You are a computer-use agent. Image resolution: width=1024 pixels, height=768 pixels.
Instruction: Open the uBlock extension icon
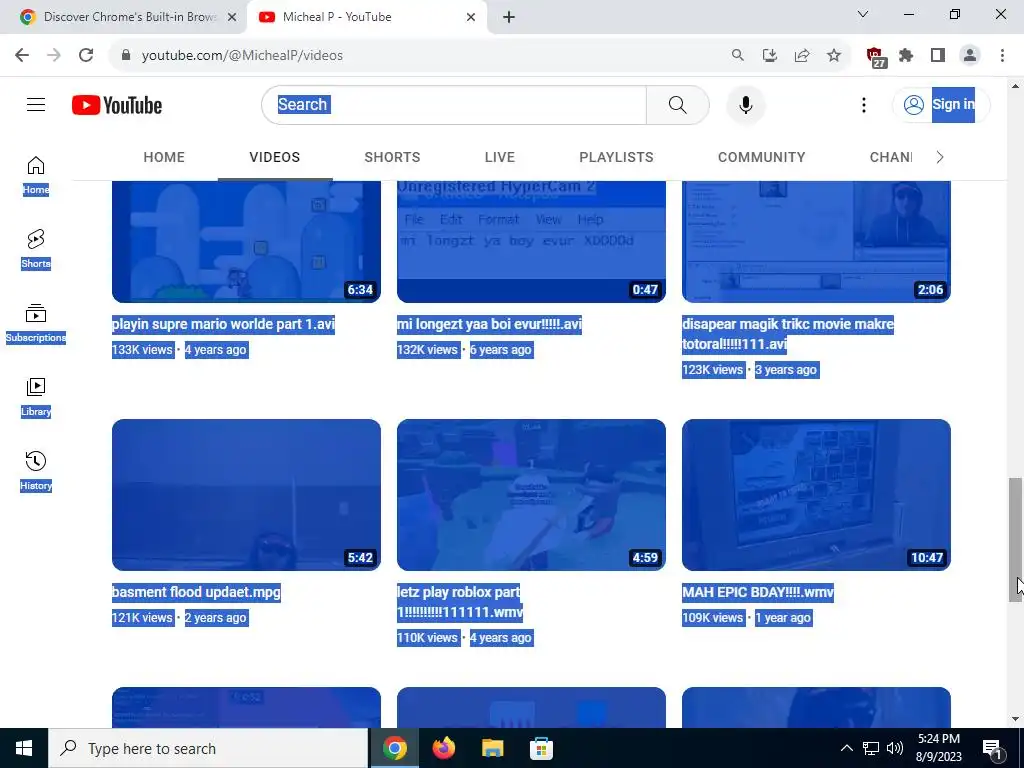[x=875, y=57]
